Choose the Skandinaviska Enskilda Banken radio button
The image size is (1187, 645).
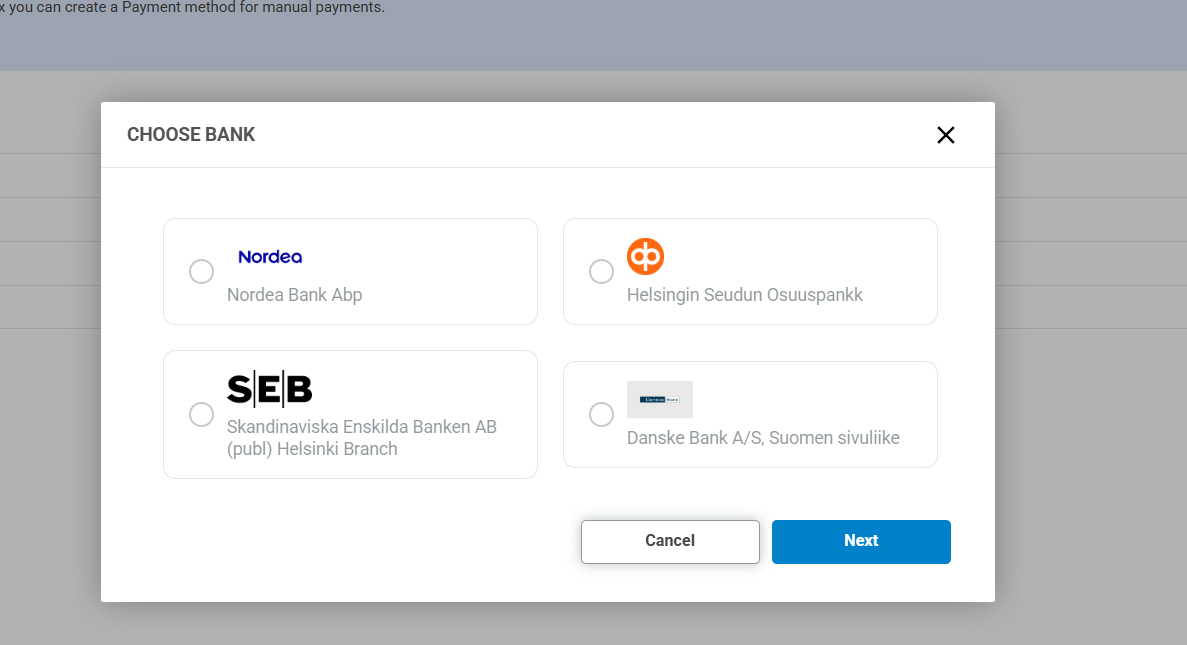tap(201, 415)
